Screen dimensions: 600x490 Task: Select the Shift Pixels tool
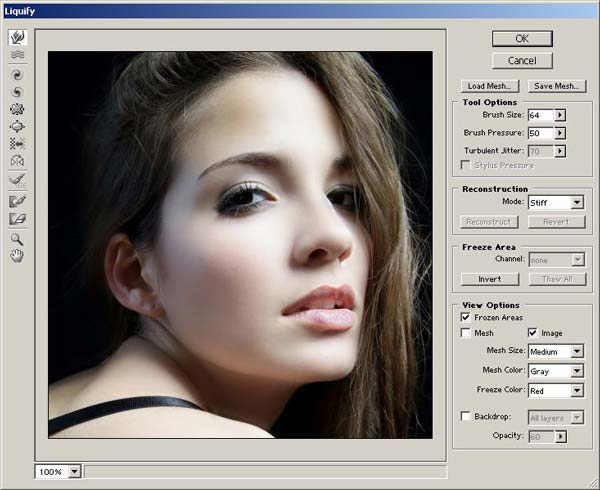point(17,144)
